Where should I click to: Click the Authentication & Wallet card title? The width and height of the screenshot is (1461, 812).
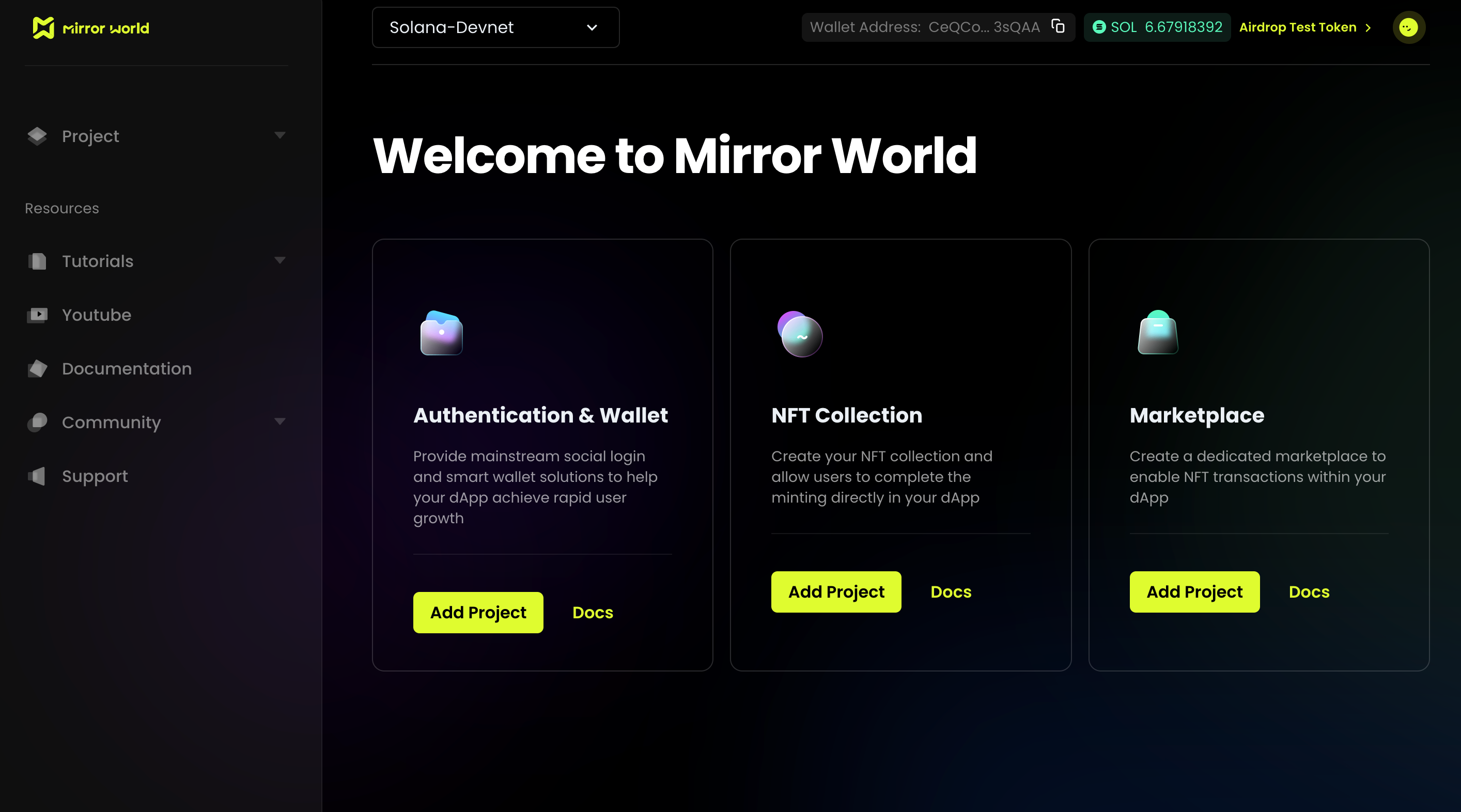[x=540, y=416]
